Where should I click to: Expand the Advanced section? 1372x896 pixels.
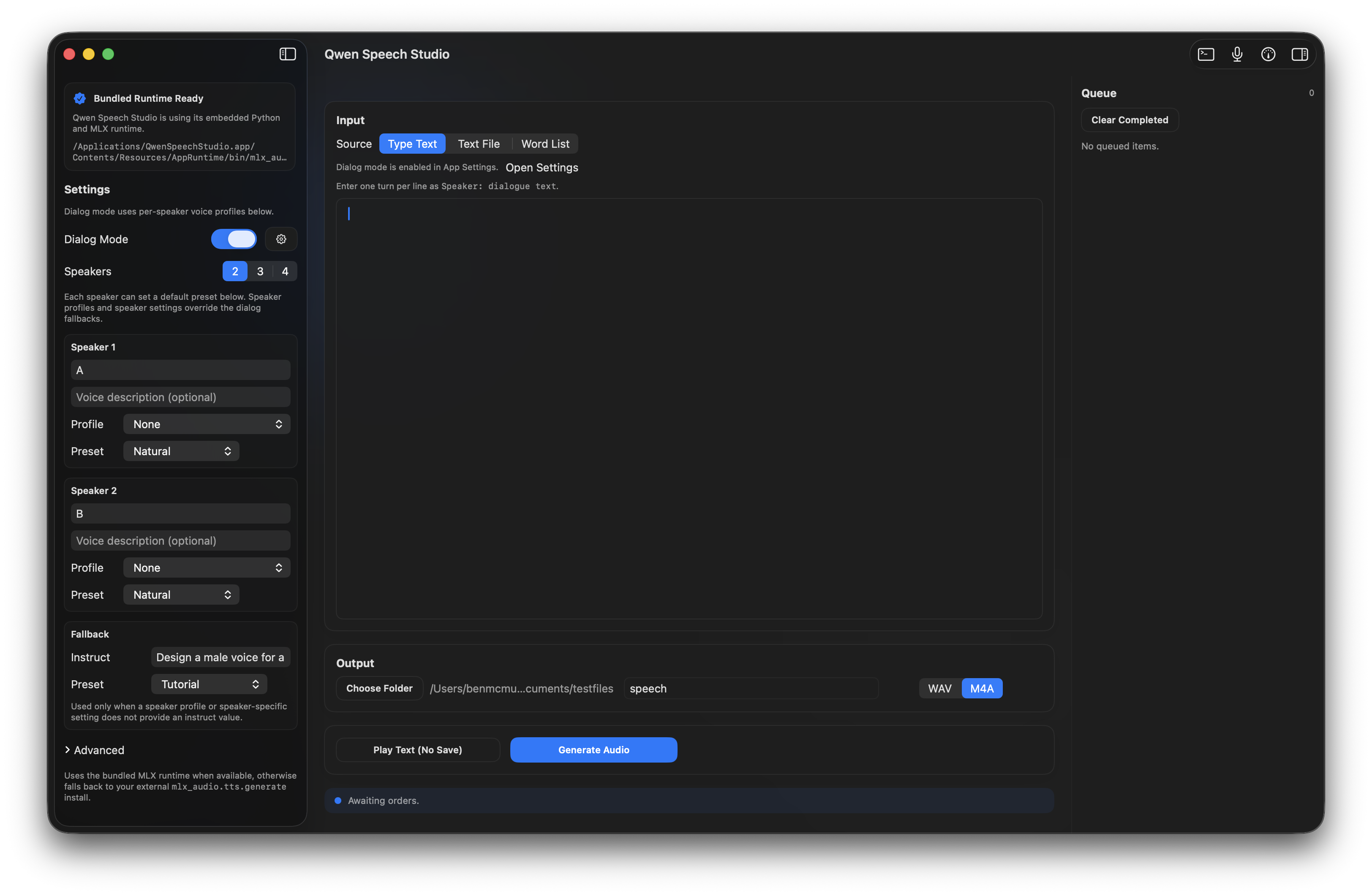click(x=95, y=750)
